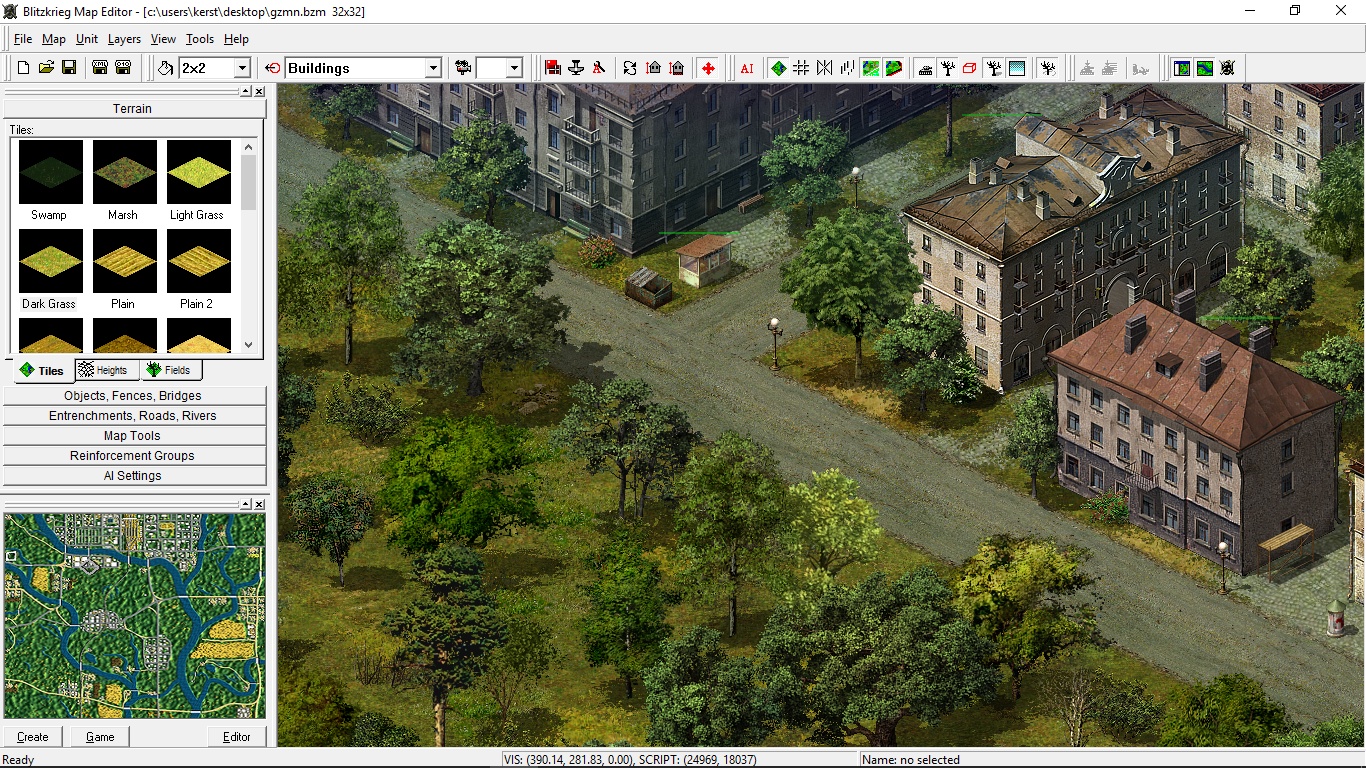This screenshot has width=1366, height=768.
Task: Switch to the Tiles tab
Action: point(42,370)
